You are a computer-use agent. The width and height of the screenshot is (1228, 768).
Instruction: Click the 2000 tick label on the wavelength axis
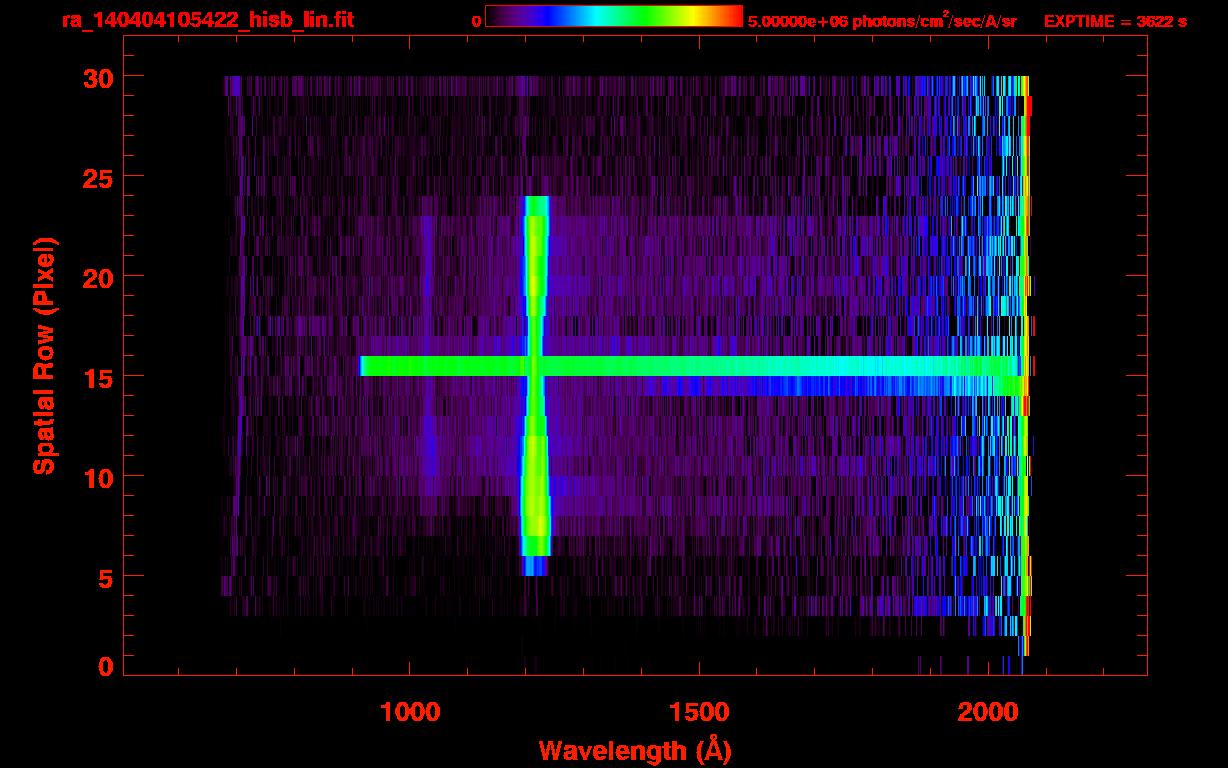987,711
